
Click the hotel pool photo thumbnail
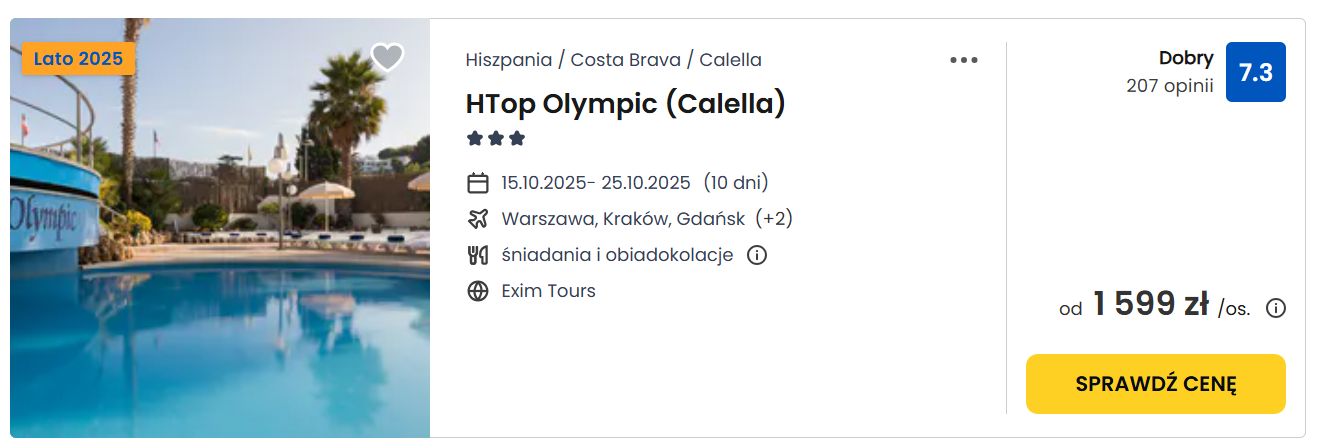(220, 228)
